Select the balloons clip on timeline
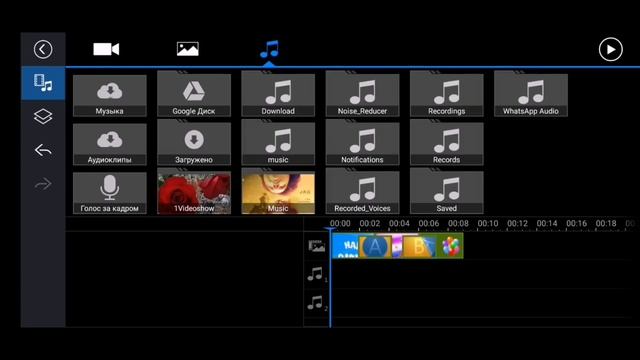This screenshot has width=640, height=360. pyautogui.click(x=450, y=246)
